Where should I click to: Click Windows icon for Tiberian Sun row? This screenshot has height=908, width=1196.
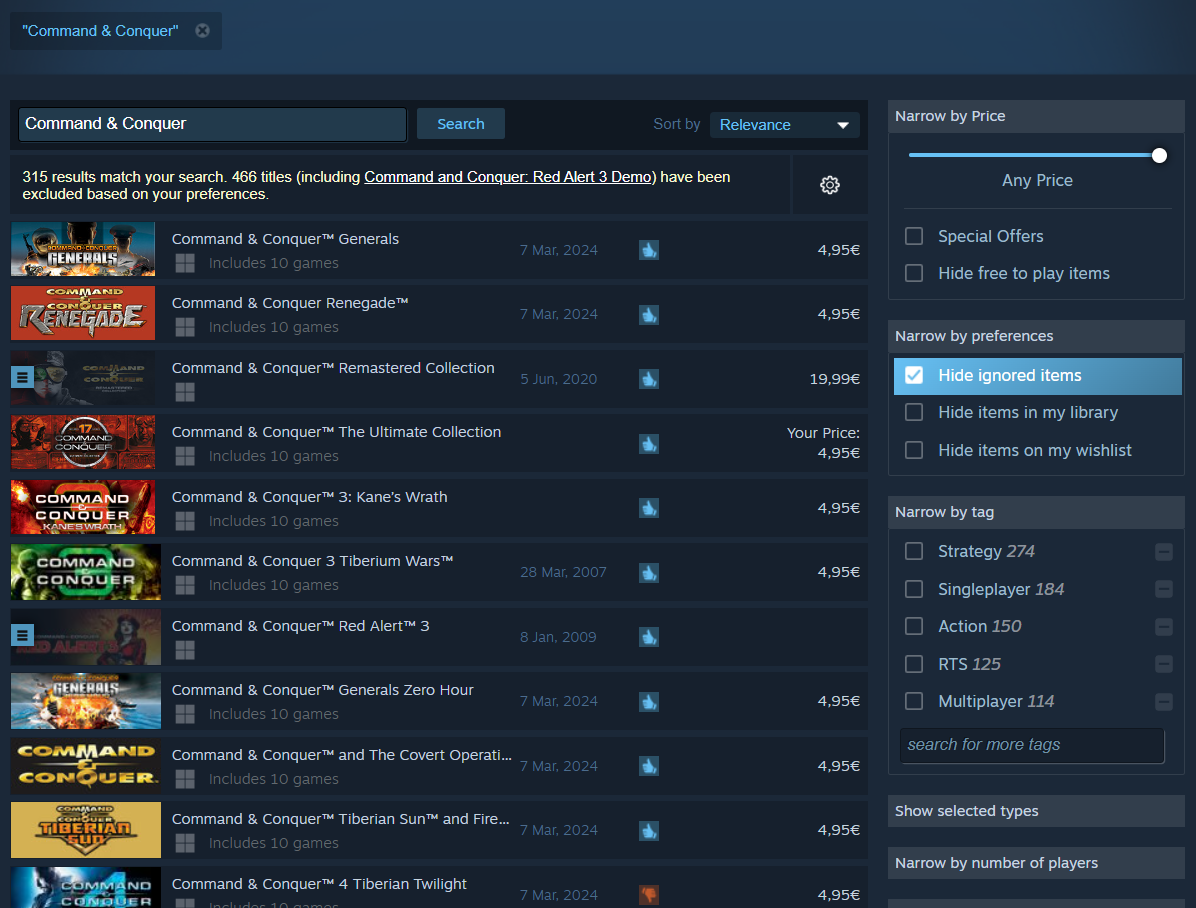185,843
